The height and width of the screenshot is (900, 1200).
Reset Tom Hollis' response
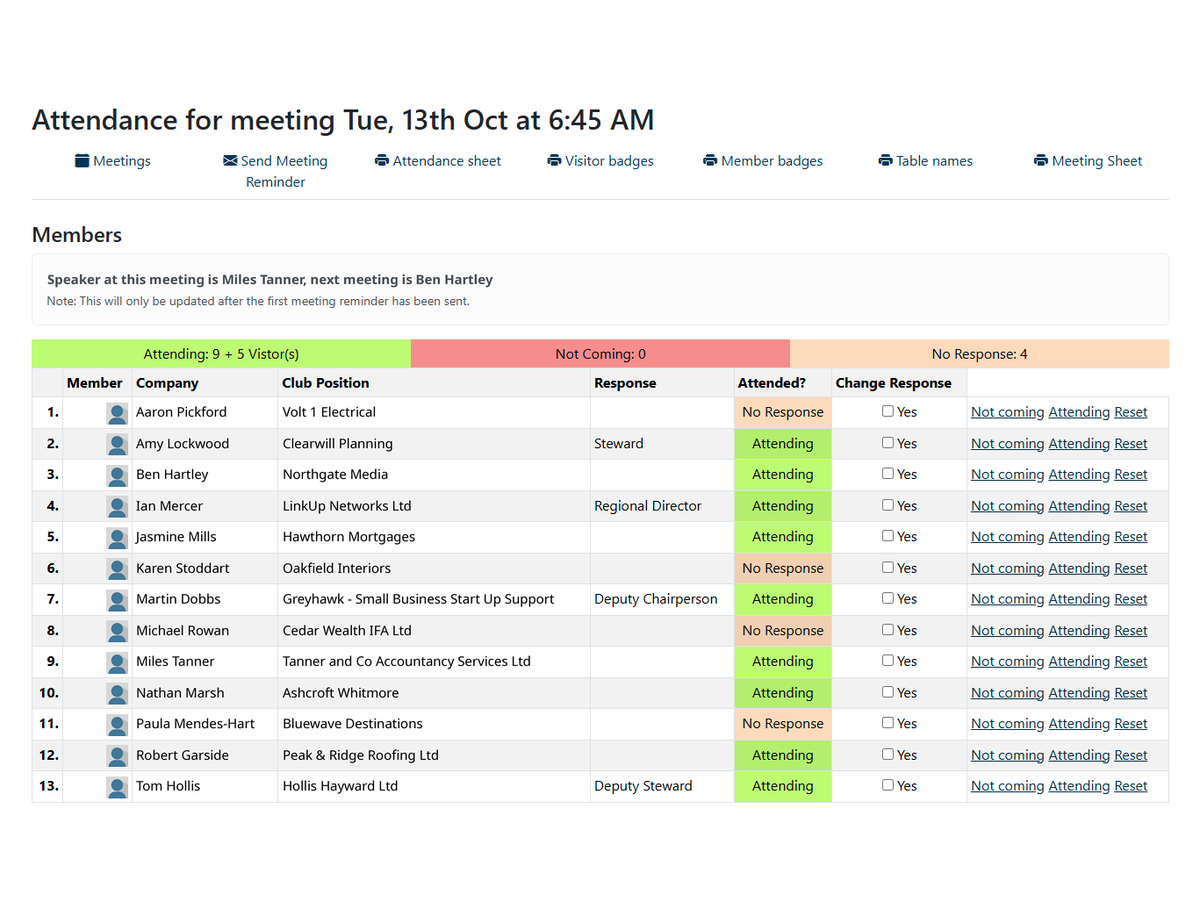pos(1131,786)
